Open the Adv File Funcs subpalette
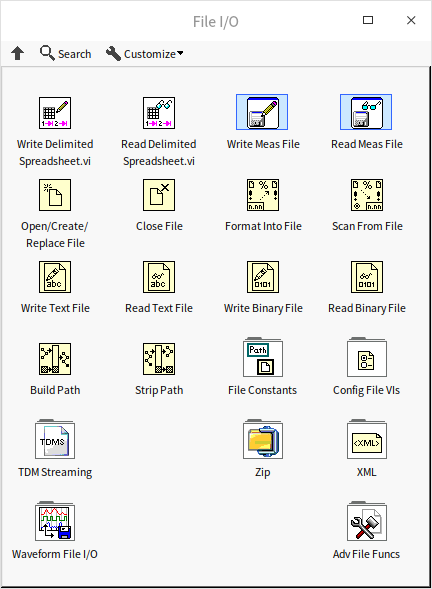Viewport: 432px width, 589px height. coord(367,521)
